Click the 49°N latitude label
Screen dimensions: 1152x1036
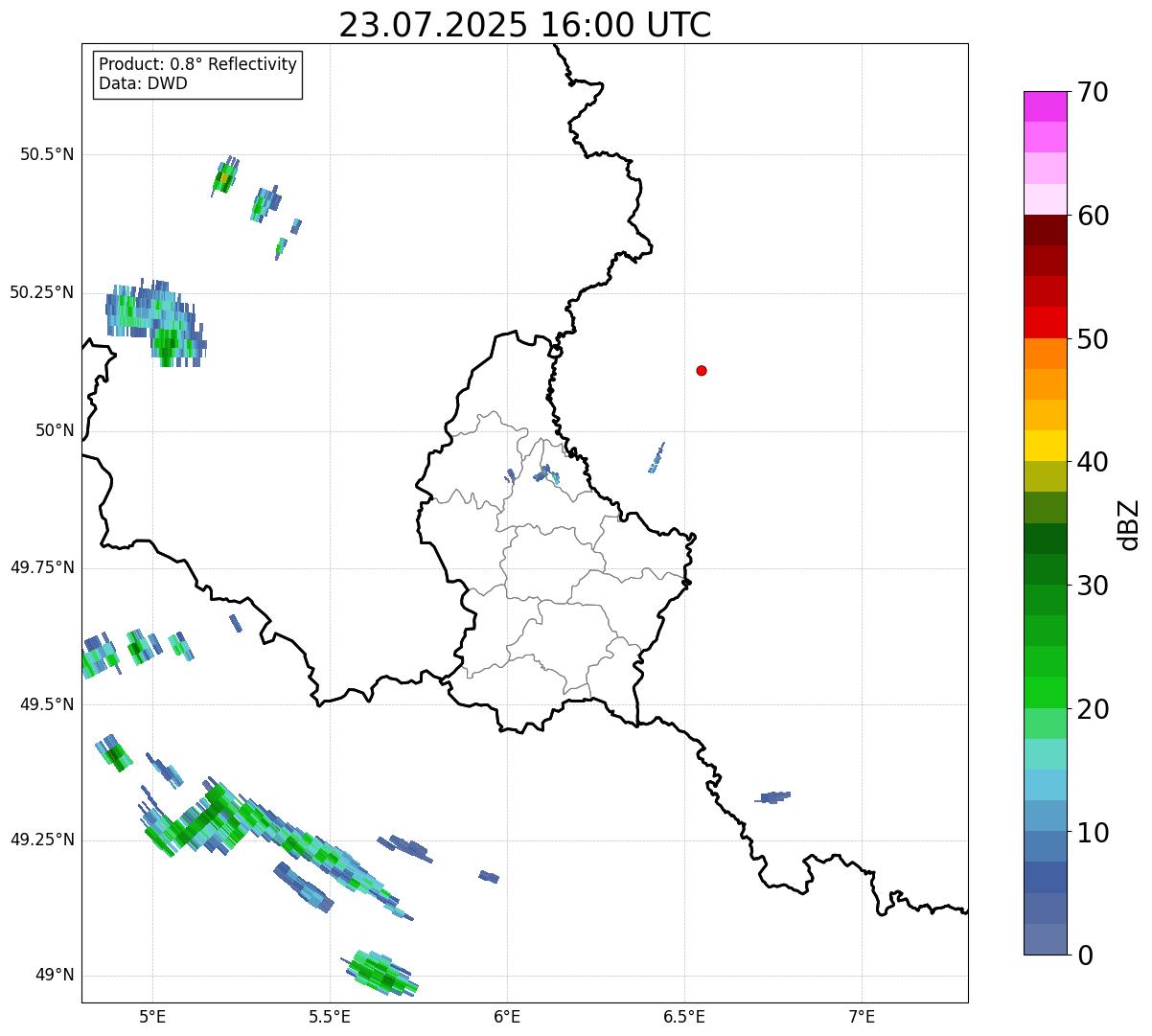pos(55,976)
